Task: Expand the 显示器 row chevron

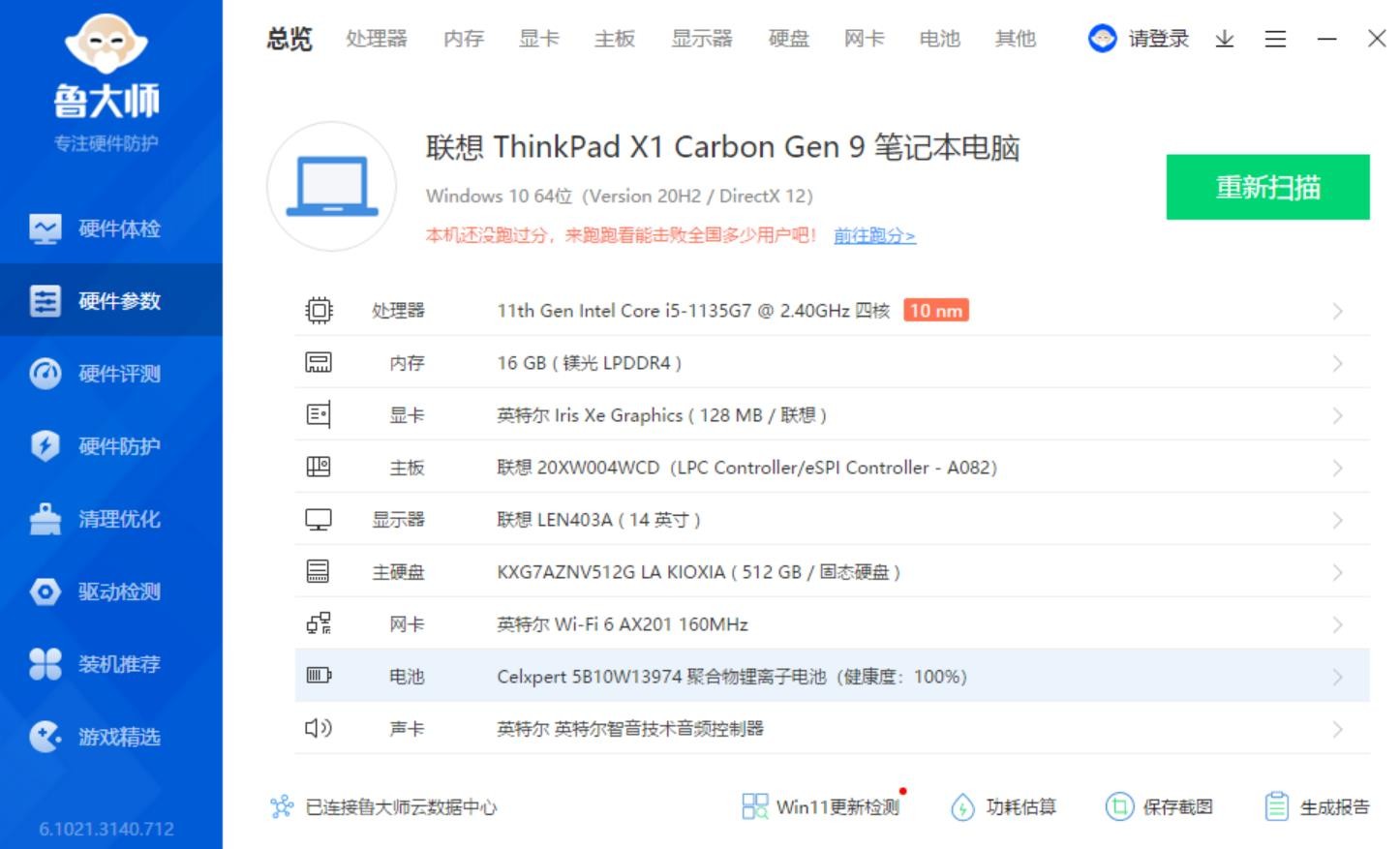Action: (1337, 521)
